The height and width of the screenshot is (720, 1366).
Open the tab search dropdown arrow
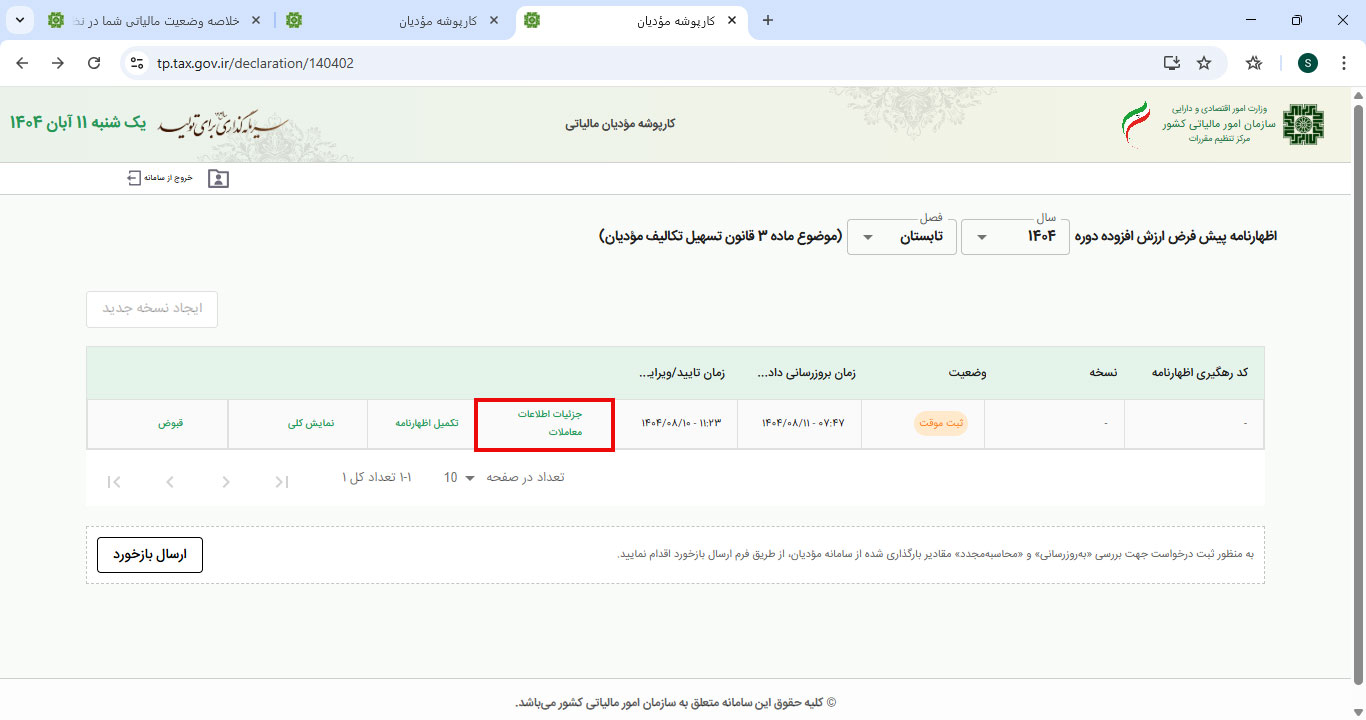[19, 20]
